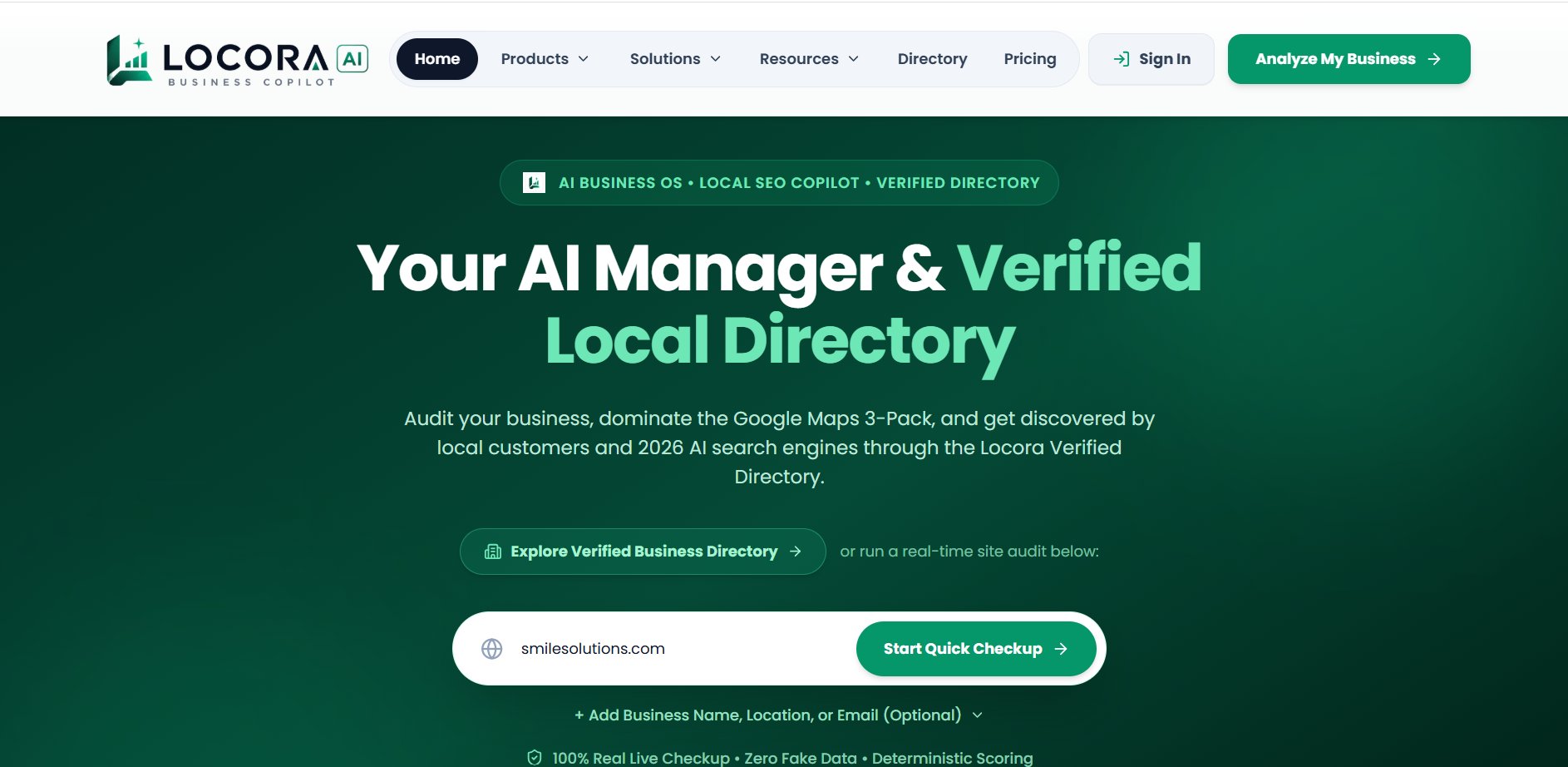Click the Locora AI logo

click(238, 60)
